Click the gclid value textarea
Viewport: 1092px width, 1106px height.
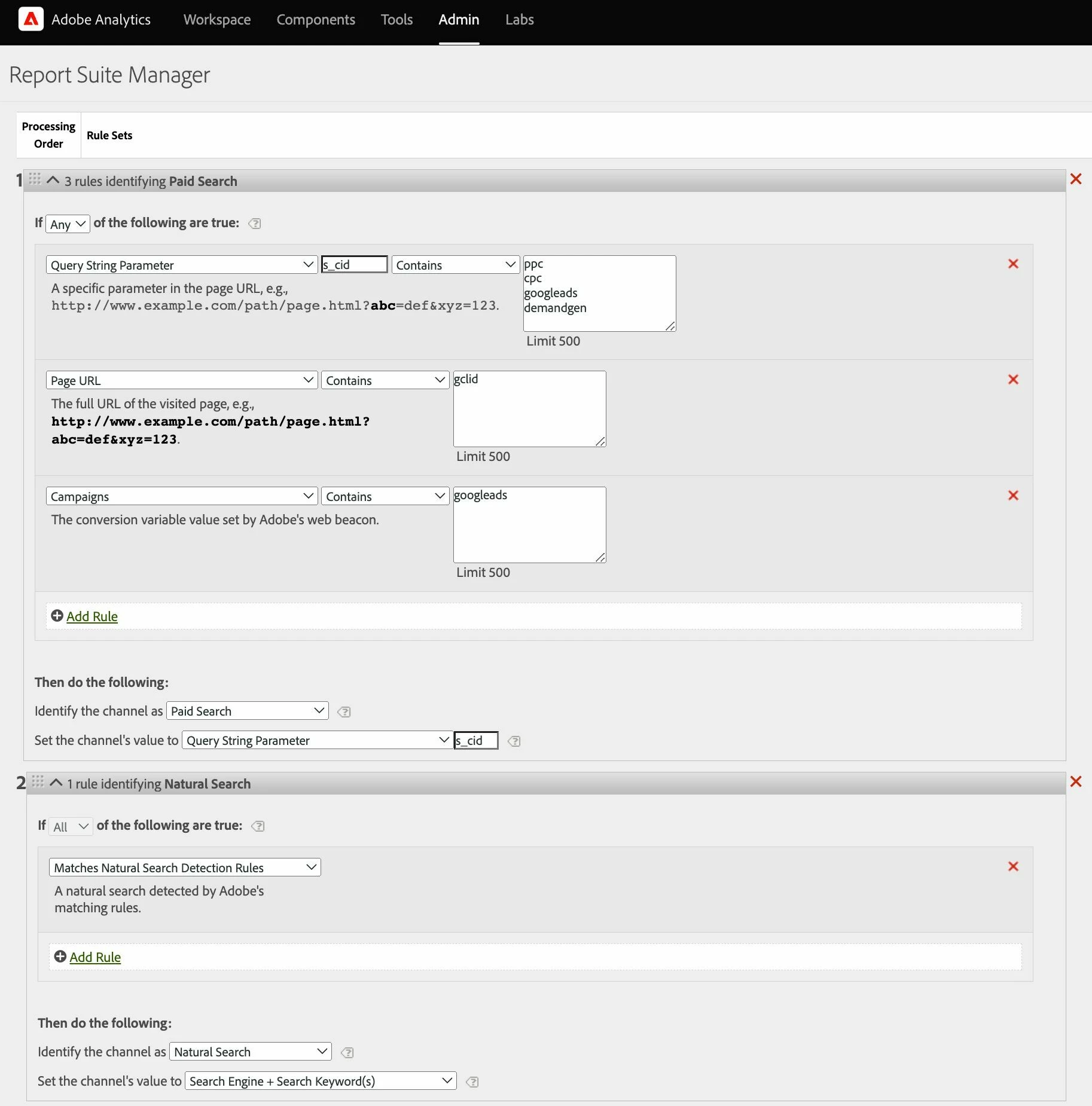pos(529,409)
